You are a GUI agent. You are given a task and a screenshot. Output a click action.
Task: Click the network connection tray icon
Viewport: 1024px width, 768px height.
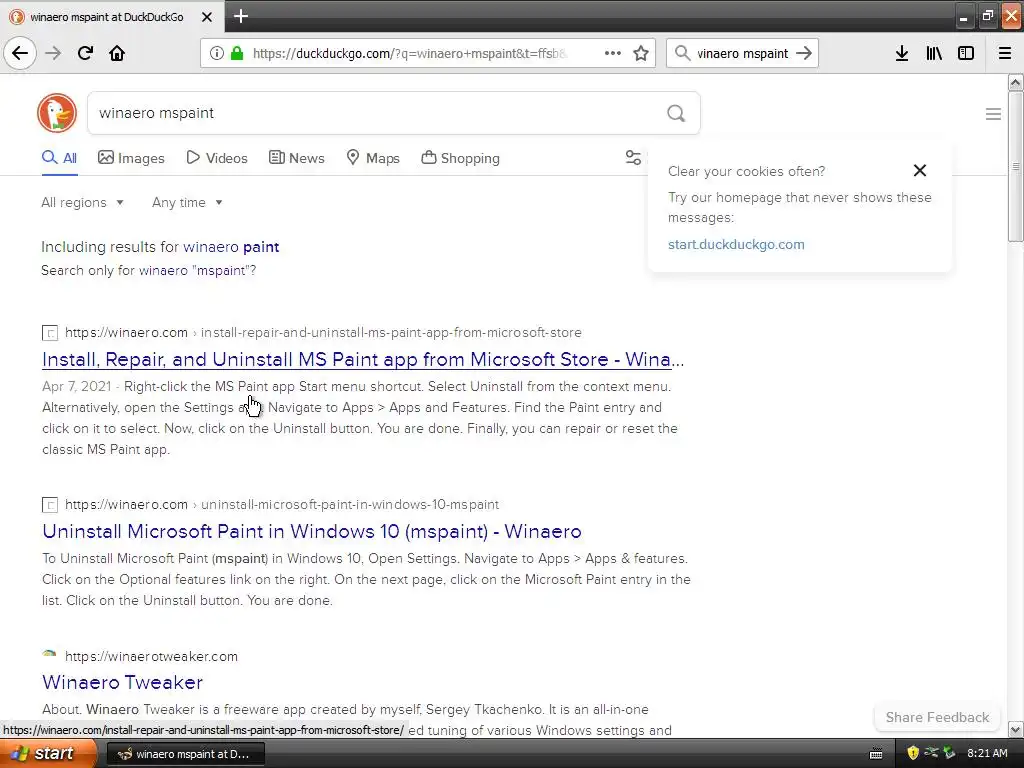(931, 753)
